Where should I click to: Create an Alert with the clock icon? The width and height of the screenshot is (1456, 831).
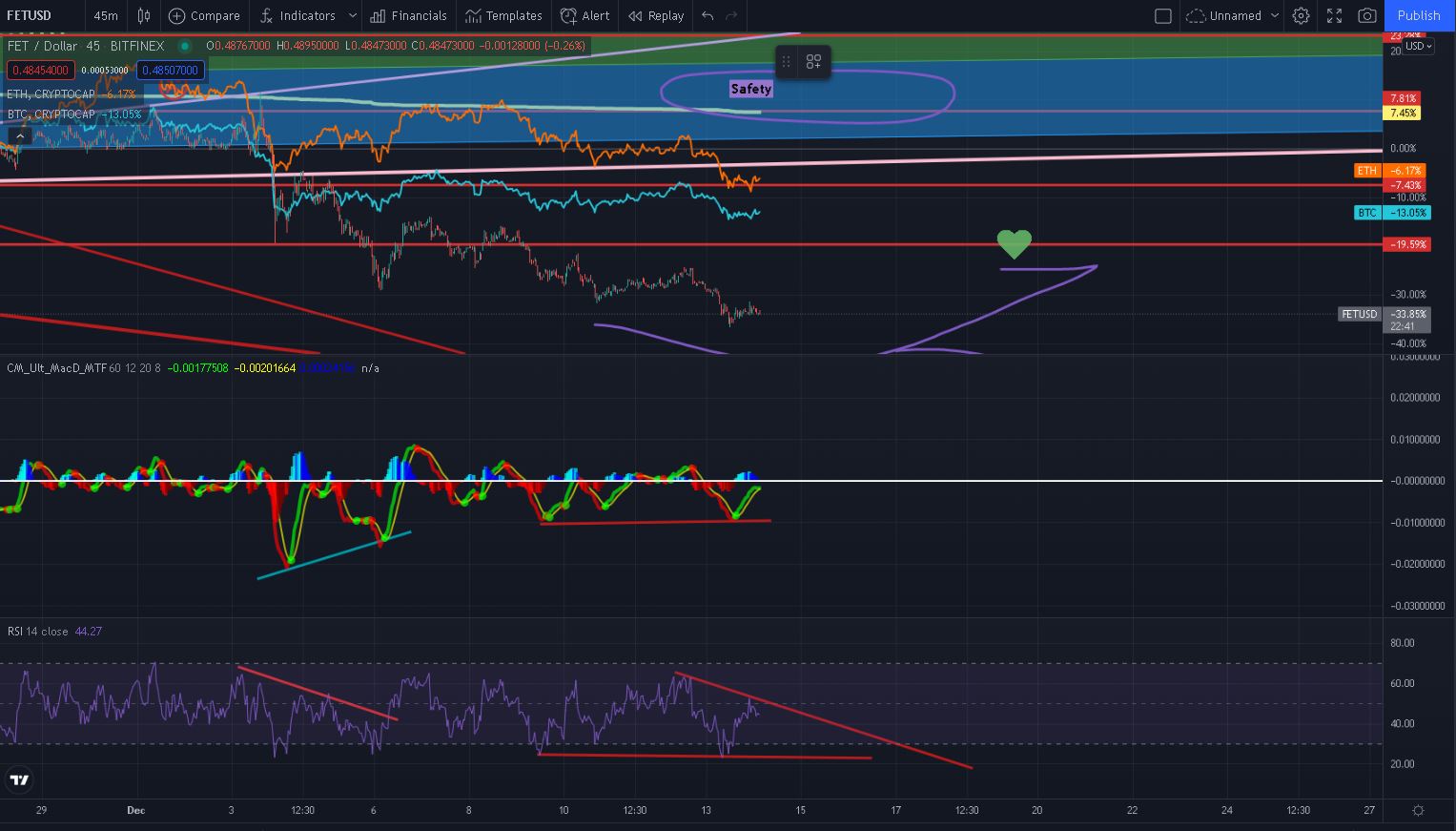(x=568, y=15)
